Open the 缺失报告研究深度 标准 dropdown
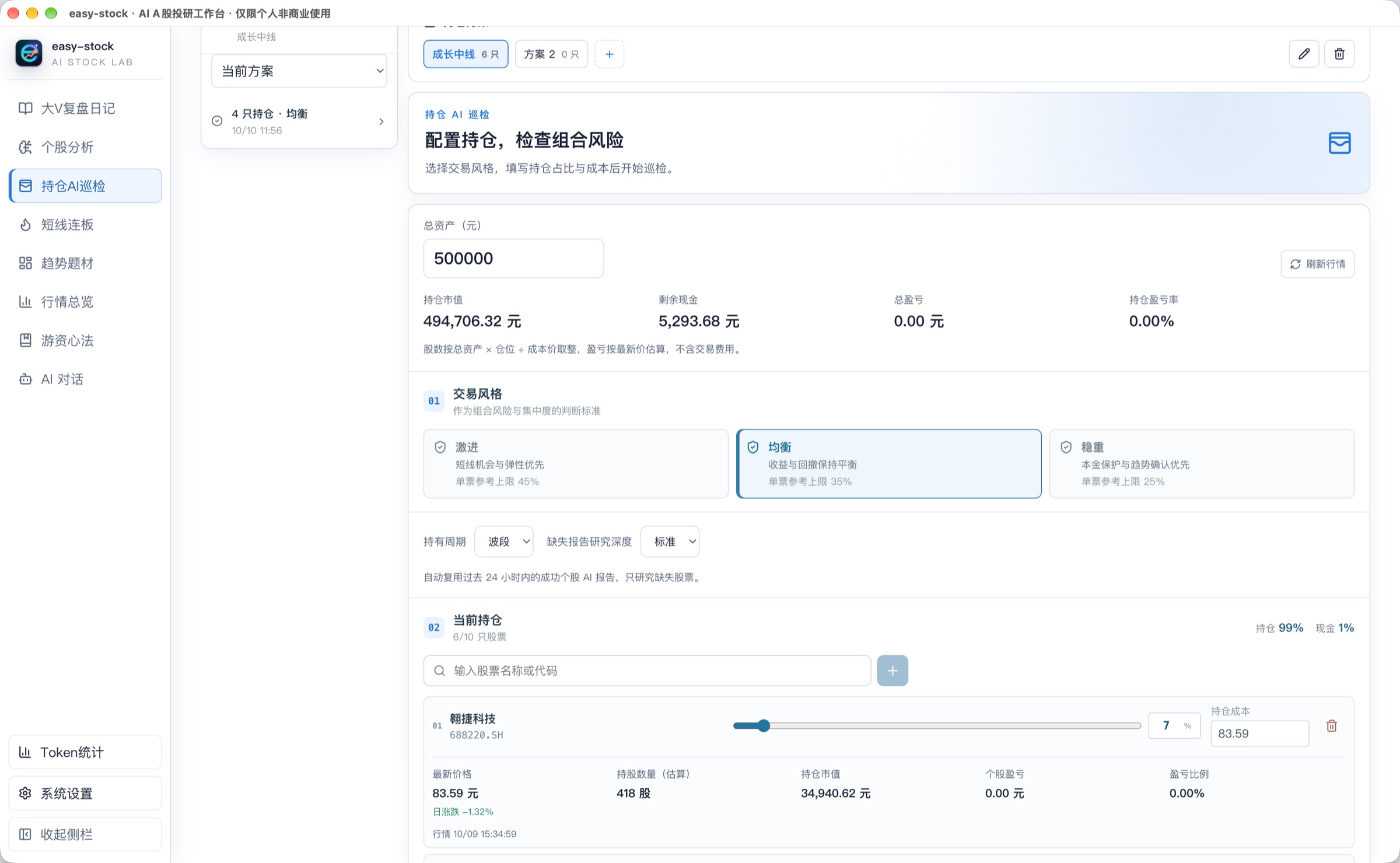The width and height of the screenshot is (1400, 863). 670,541
